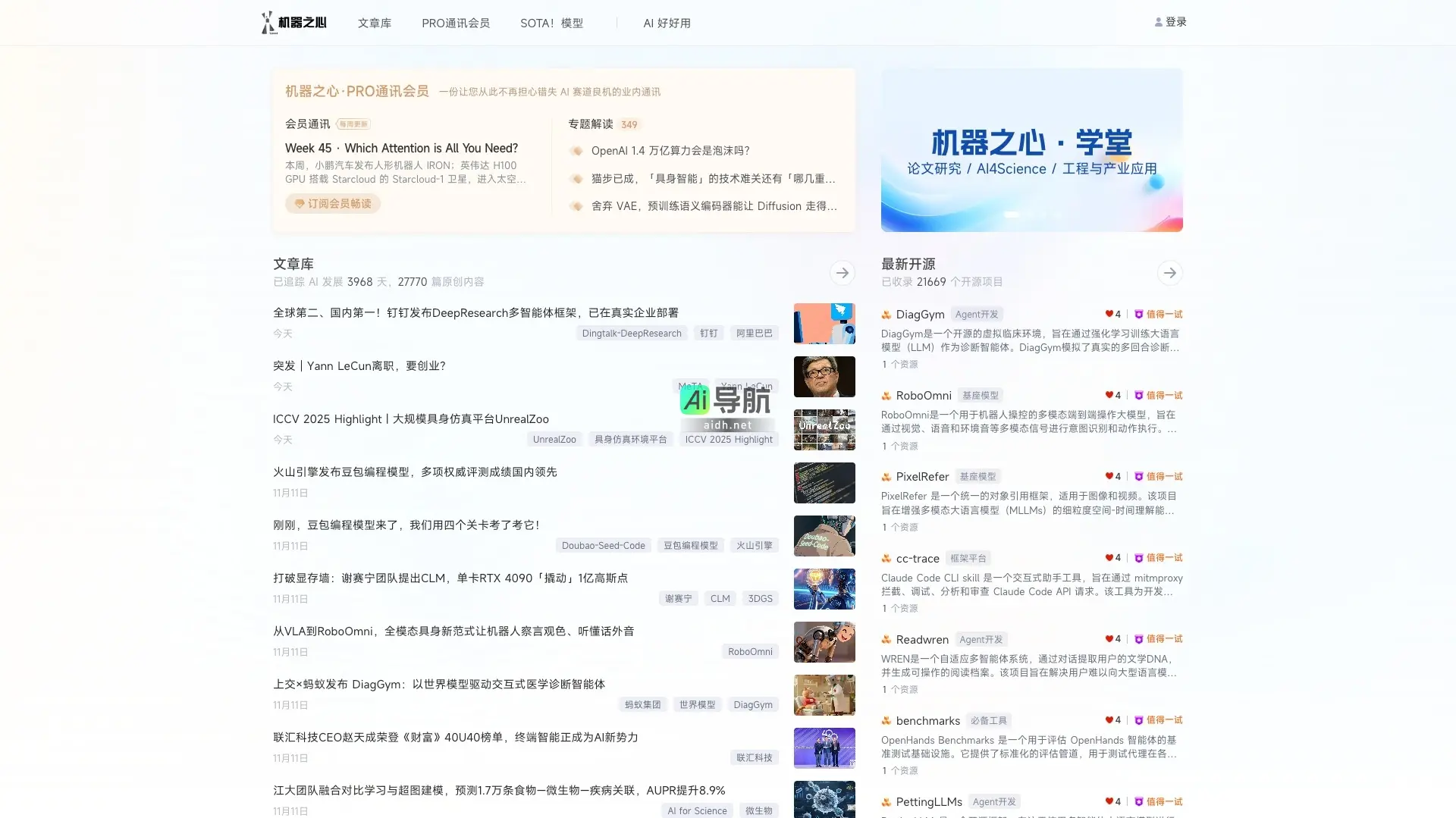Click the 机器之心·学堂 banner
1456x818 pixels.
click(x=1031, y=150)
